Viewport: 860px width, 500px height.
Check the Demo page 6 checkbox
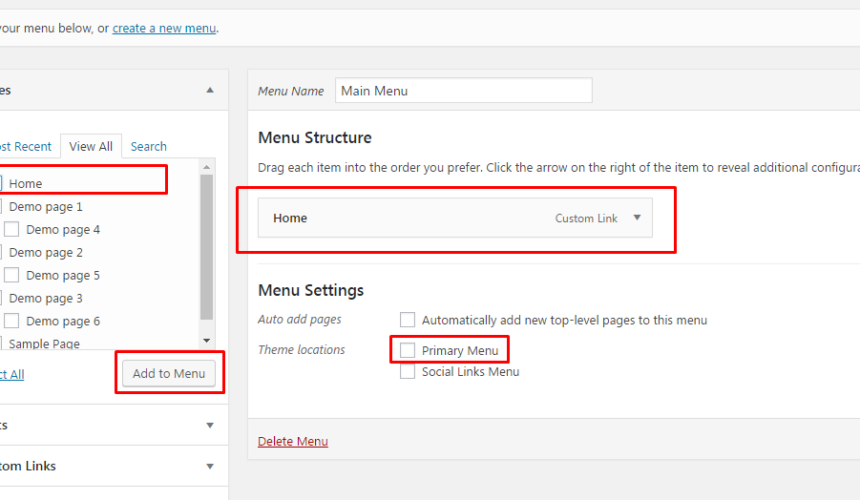[12, 321]
